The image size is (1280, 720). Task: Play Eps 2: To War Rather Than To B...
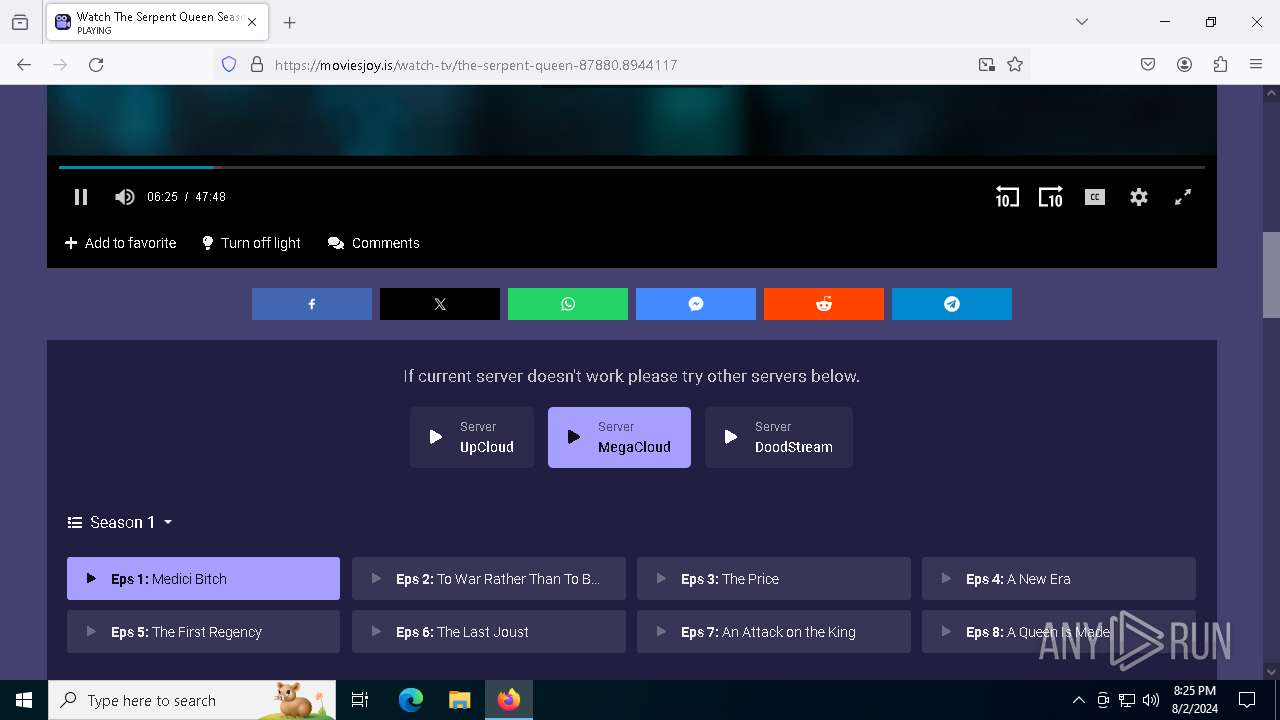click(489, 579)
